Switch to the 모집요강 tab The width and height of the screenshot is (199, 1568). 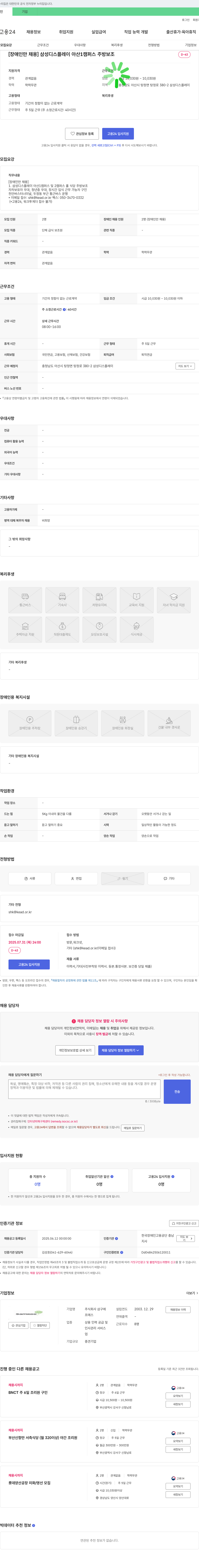pyautogui.click(x=6, y=45)
